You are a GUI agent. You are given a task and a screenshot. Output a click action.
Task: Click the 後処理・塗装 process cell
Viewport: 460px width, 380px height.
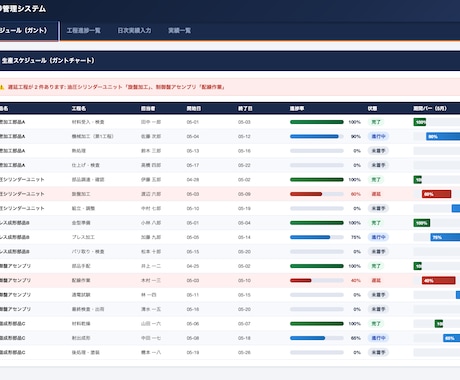click(86, 352)
